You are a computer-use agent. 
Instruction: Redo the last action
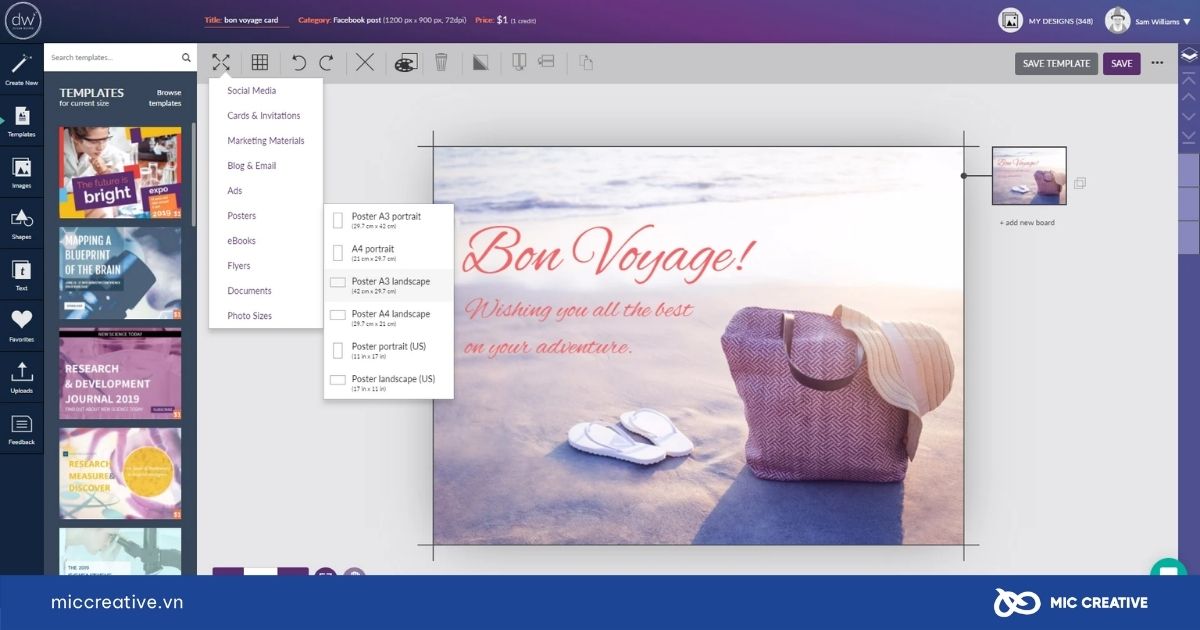click(x=325, y=62)
